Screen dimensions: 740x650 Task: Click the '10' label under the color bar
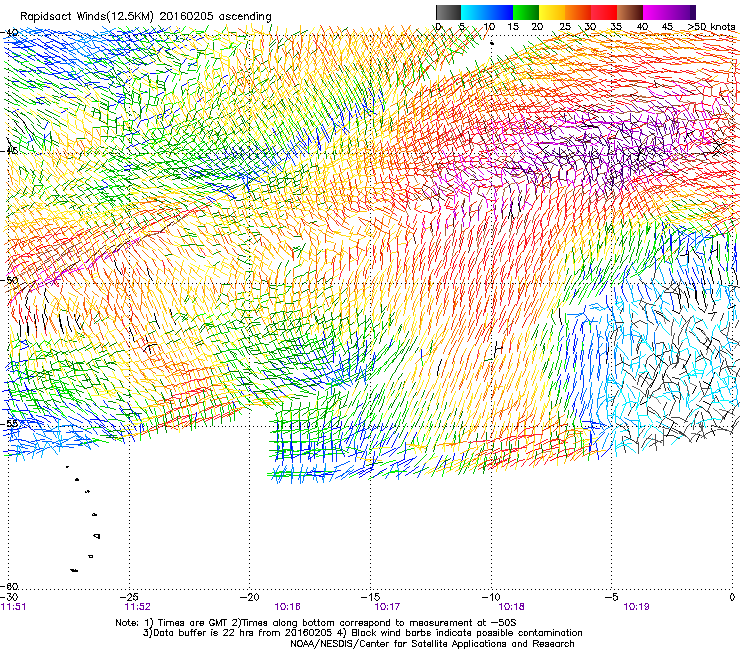coord(489,27)
